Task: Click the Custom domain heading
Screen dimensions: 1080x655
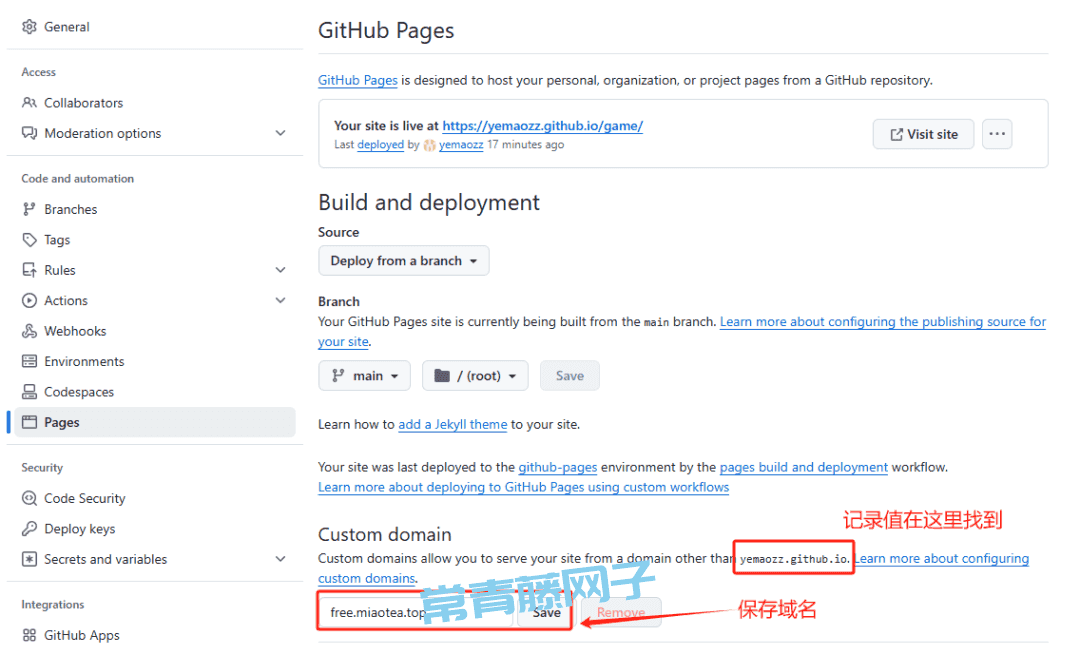Action: tap(384, 534)
